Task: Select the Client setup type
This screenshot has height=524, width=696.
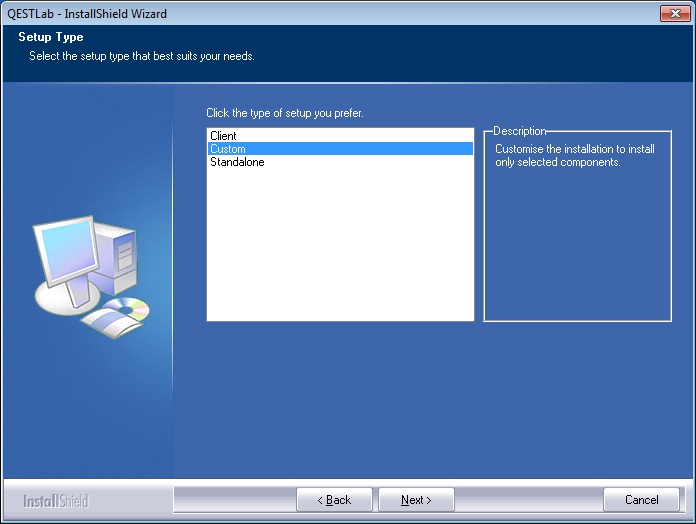Action: tap(224, 136)
